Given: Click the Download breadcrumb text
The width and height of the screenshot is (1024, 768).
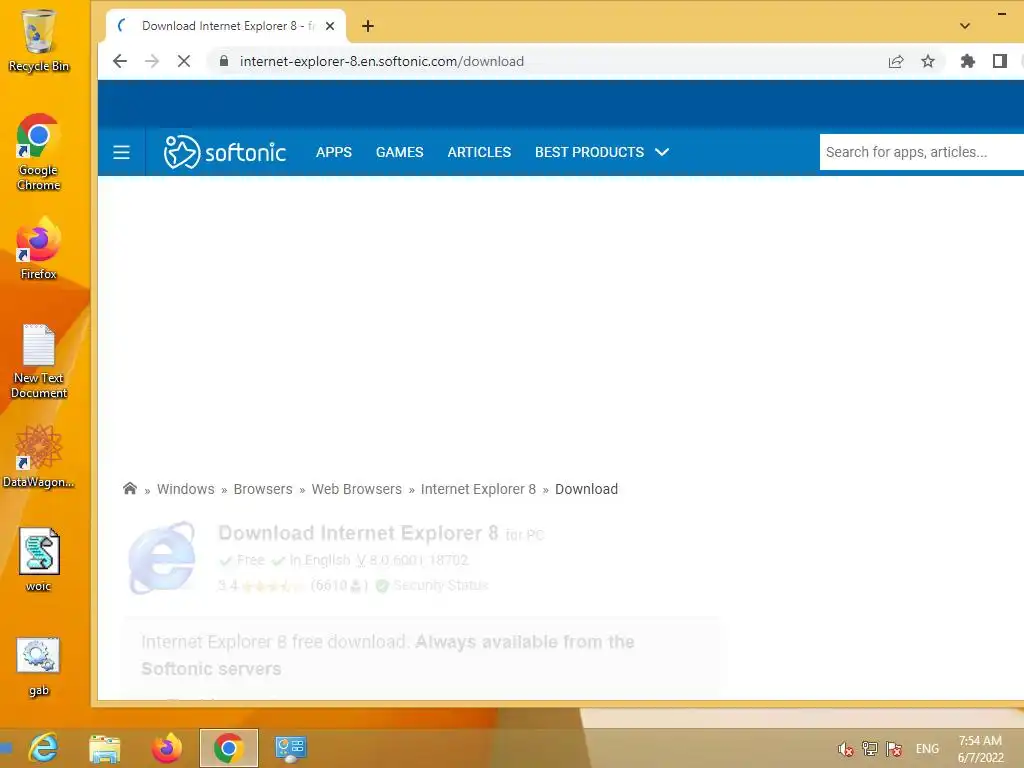Looking at the screenshot, I should [586, 489].
